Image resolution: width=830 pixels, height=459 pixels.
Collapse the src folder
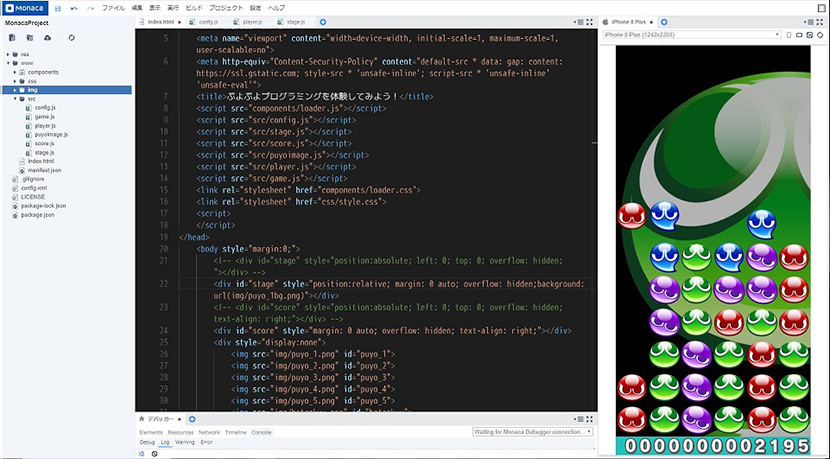click(15, 99)
